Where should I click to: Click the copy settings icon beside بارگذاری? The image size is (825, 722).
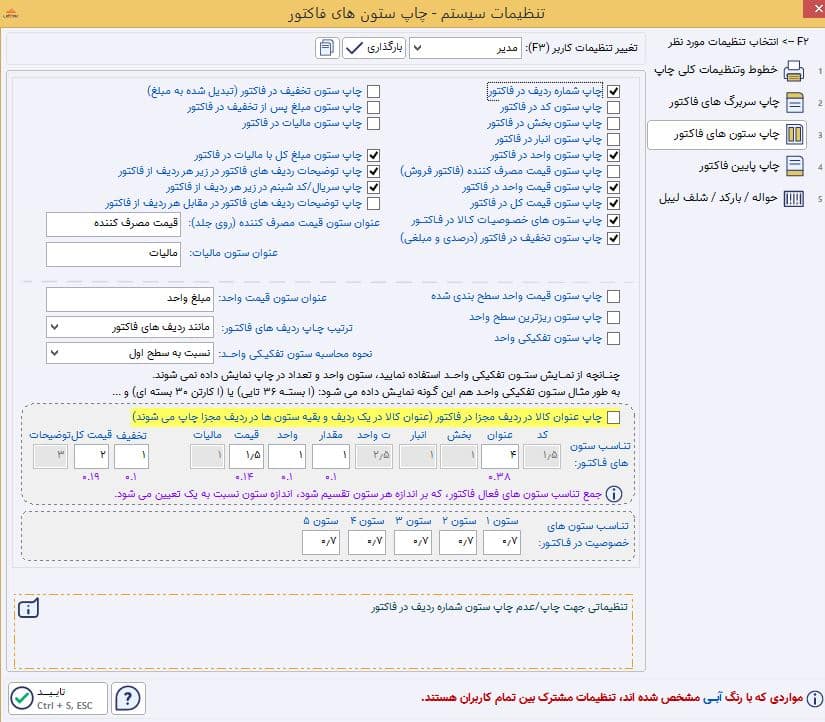click(327, 48)
